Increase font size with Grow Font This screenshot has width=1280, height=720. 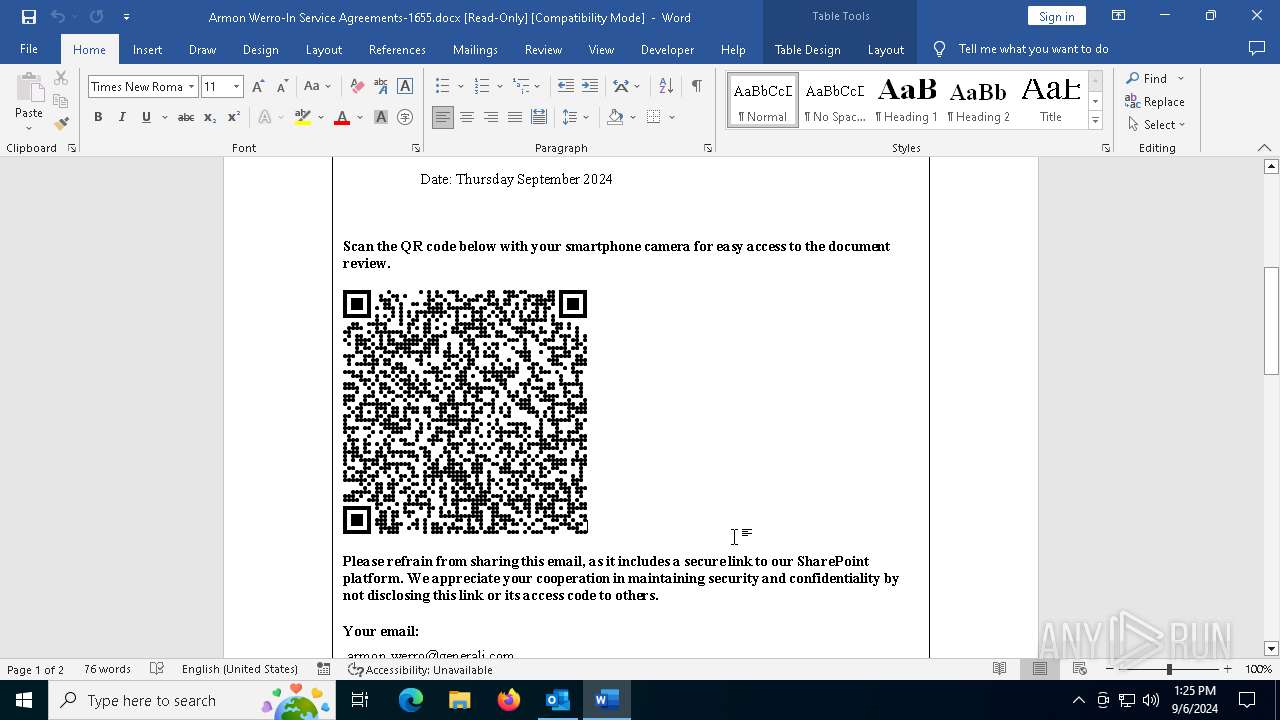coord(258,87)
